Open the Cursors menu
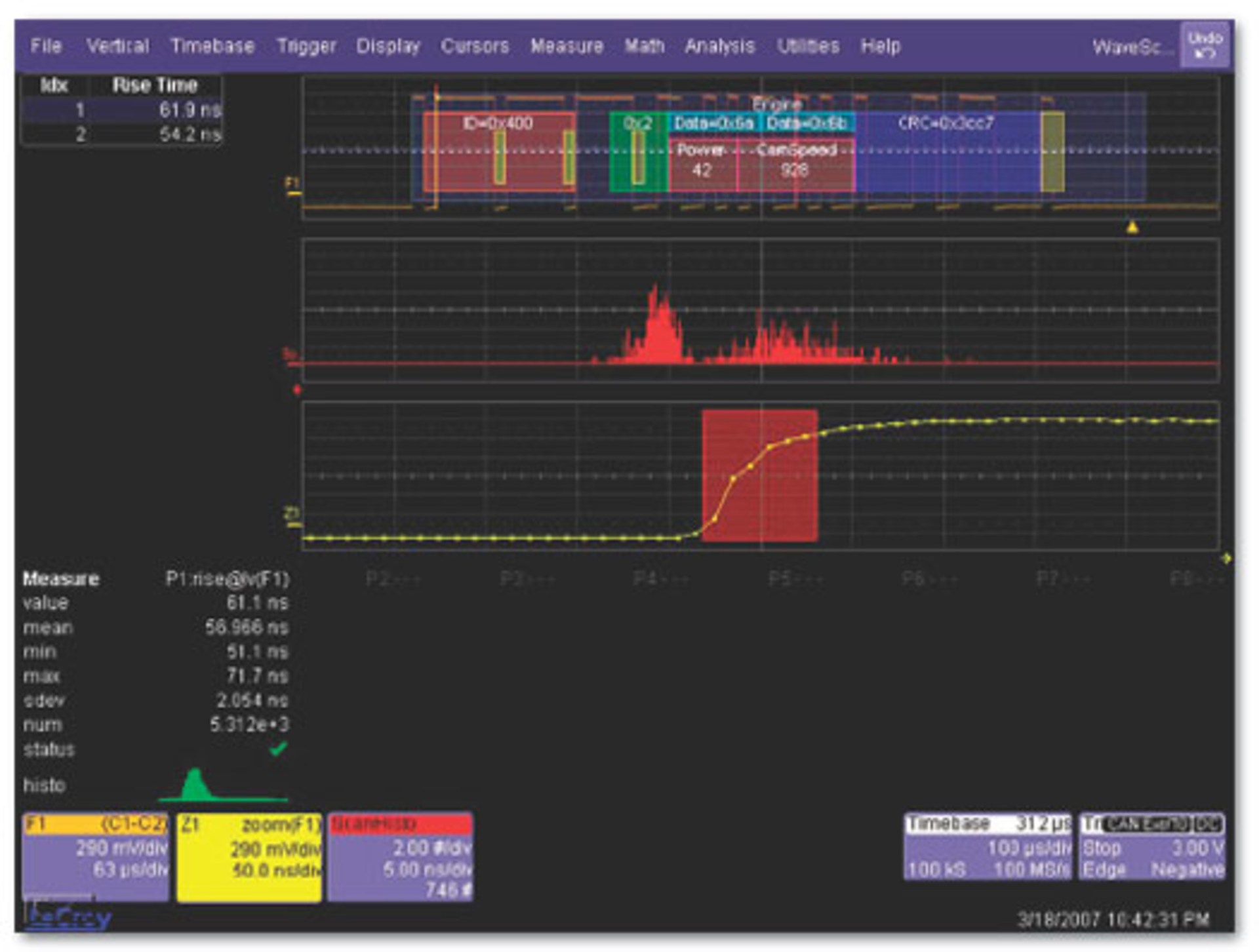1259x952 pixels. click(474, 46)
